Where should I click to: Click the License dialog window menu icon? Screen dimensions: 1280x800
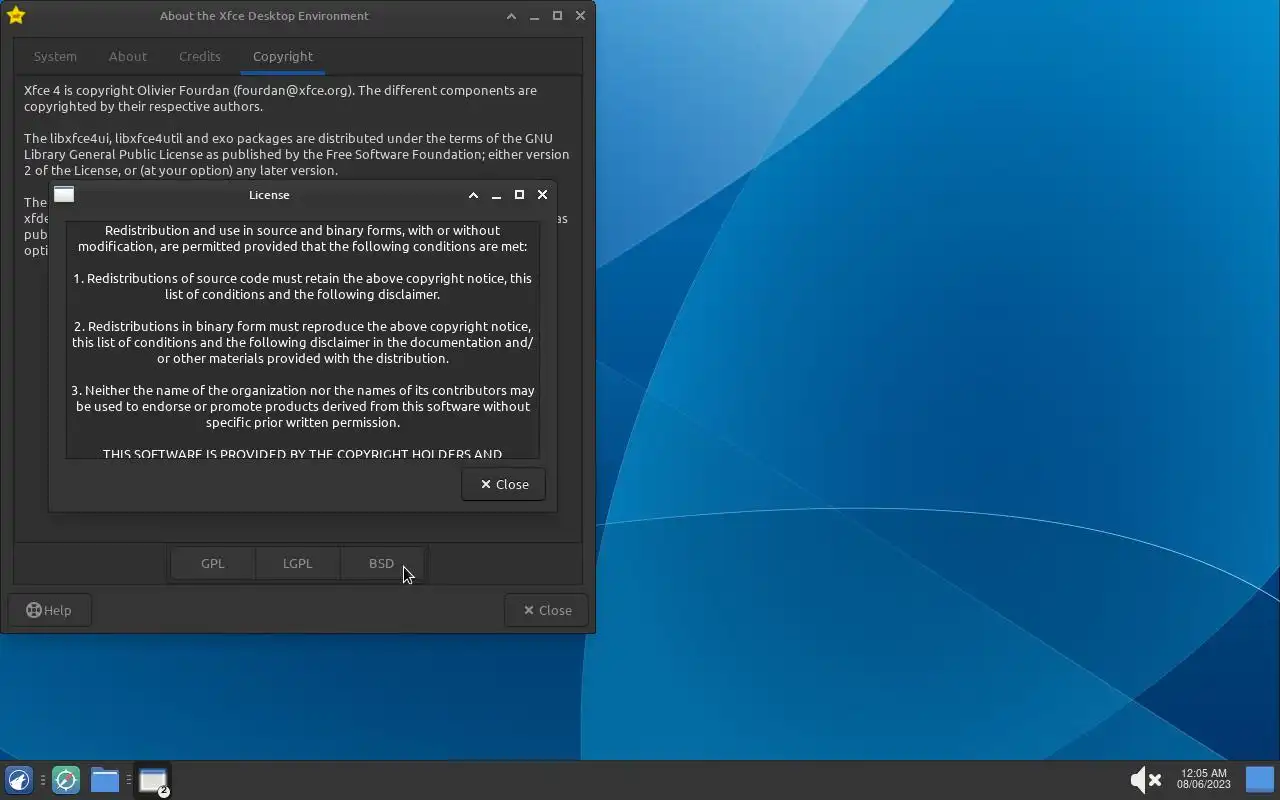click(64, 195)
